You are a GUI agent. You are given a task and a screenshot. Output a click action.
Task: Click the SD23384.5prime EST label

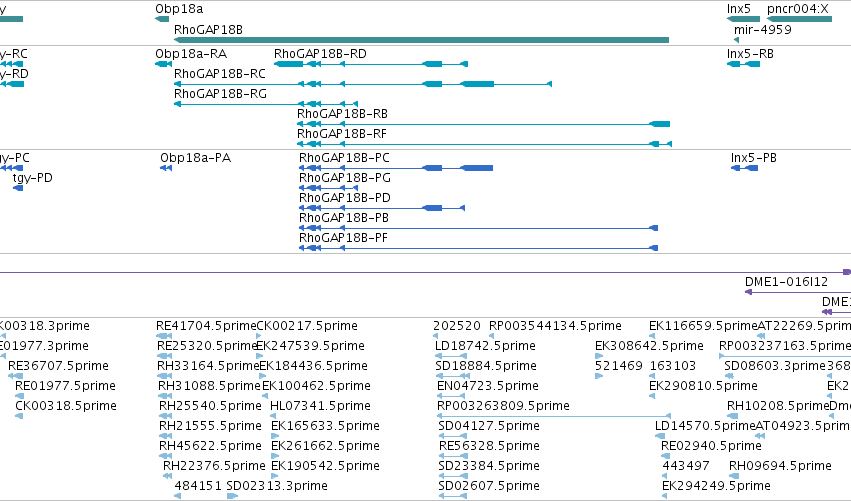tap(489, 466)
